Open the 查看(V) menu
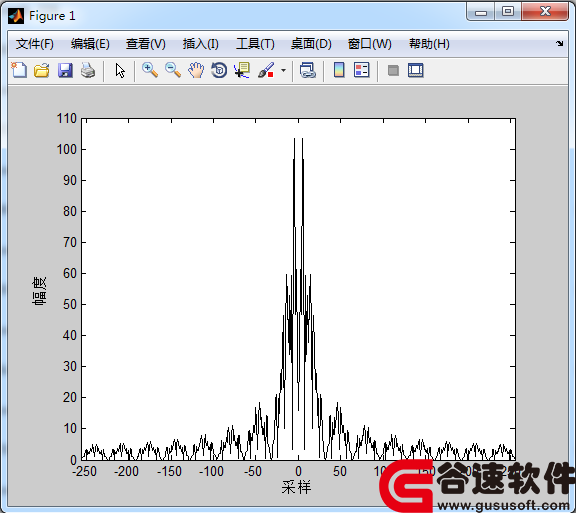Screen dimensions: 576x513 pyautogui.click(x=145, y=44)
